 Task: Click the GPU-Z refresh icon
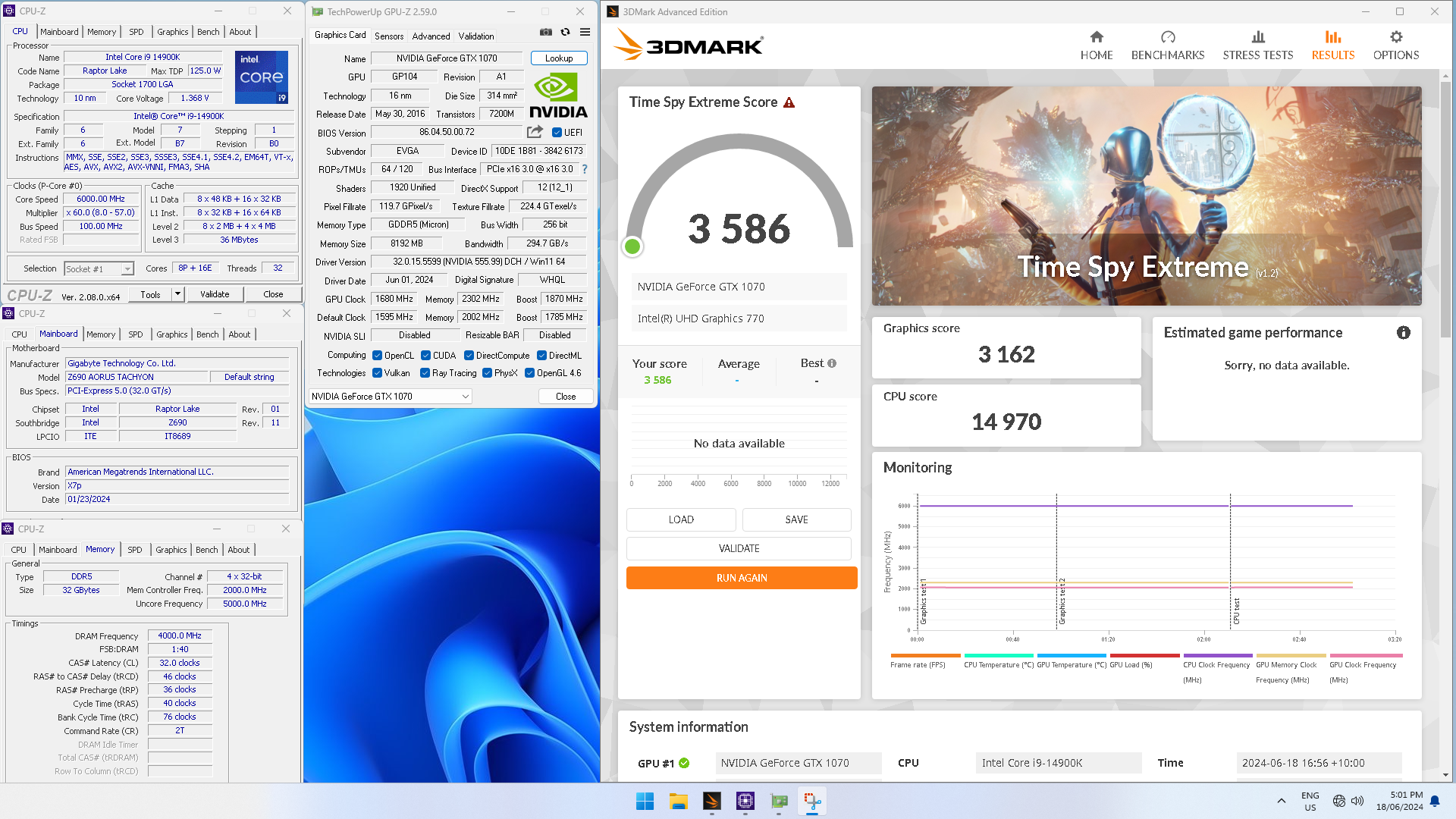[565, 32]
